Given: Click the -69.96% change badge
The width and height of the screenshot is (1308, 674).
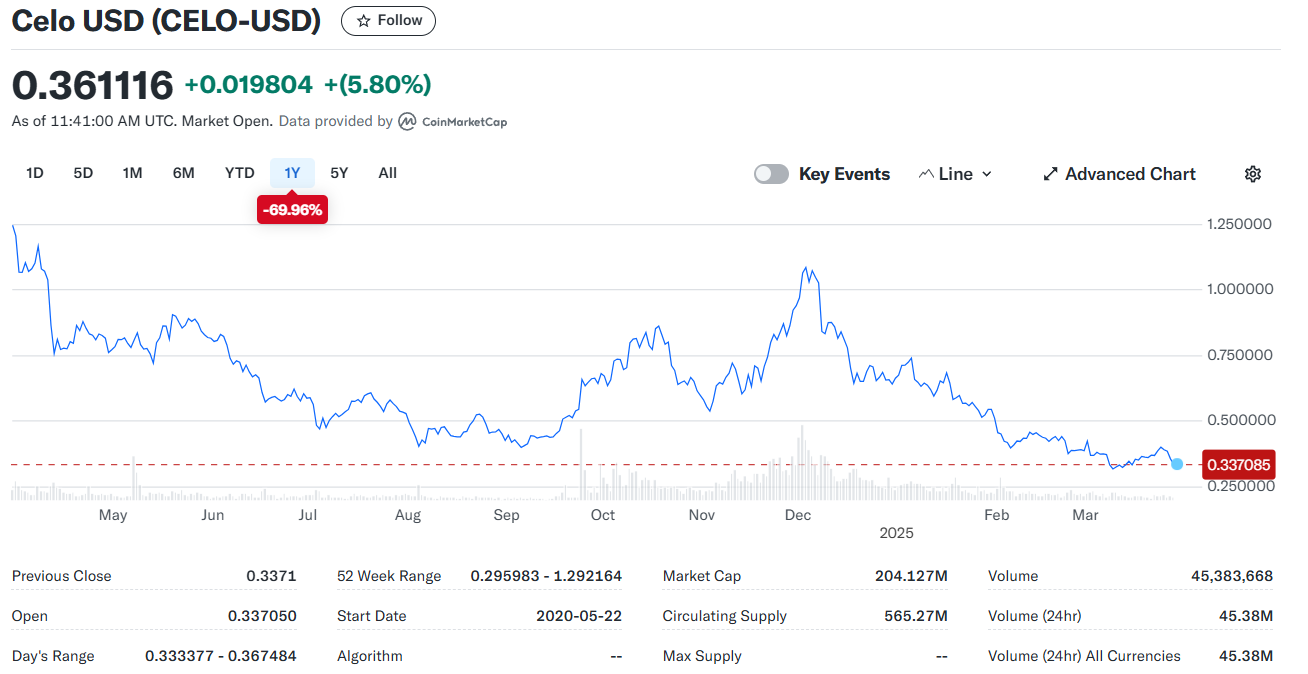Looking at the screenshot, I should click(292, 210).
